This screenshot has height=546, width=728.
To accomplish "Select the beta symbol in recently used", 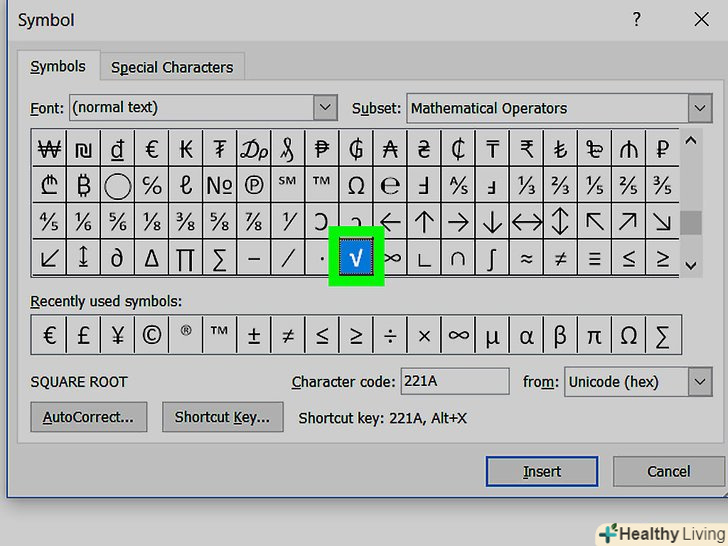I will click(560, 335).
